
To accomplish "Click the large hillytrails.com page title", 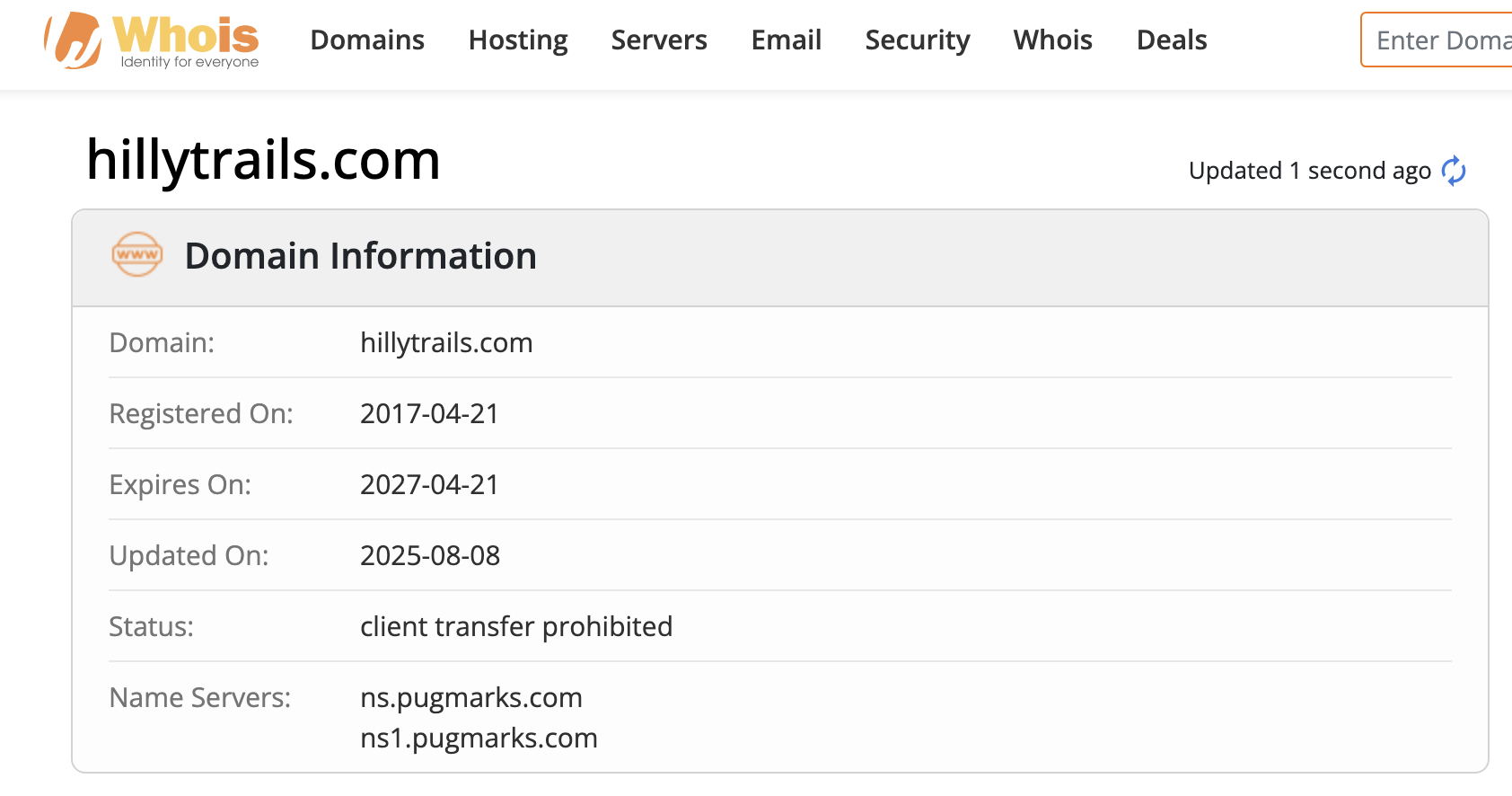I will tap(263, 161).
